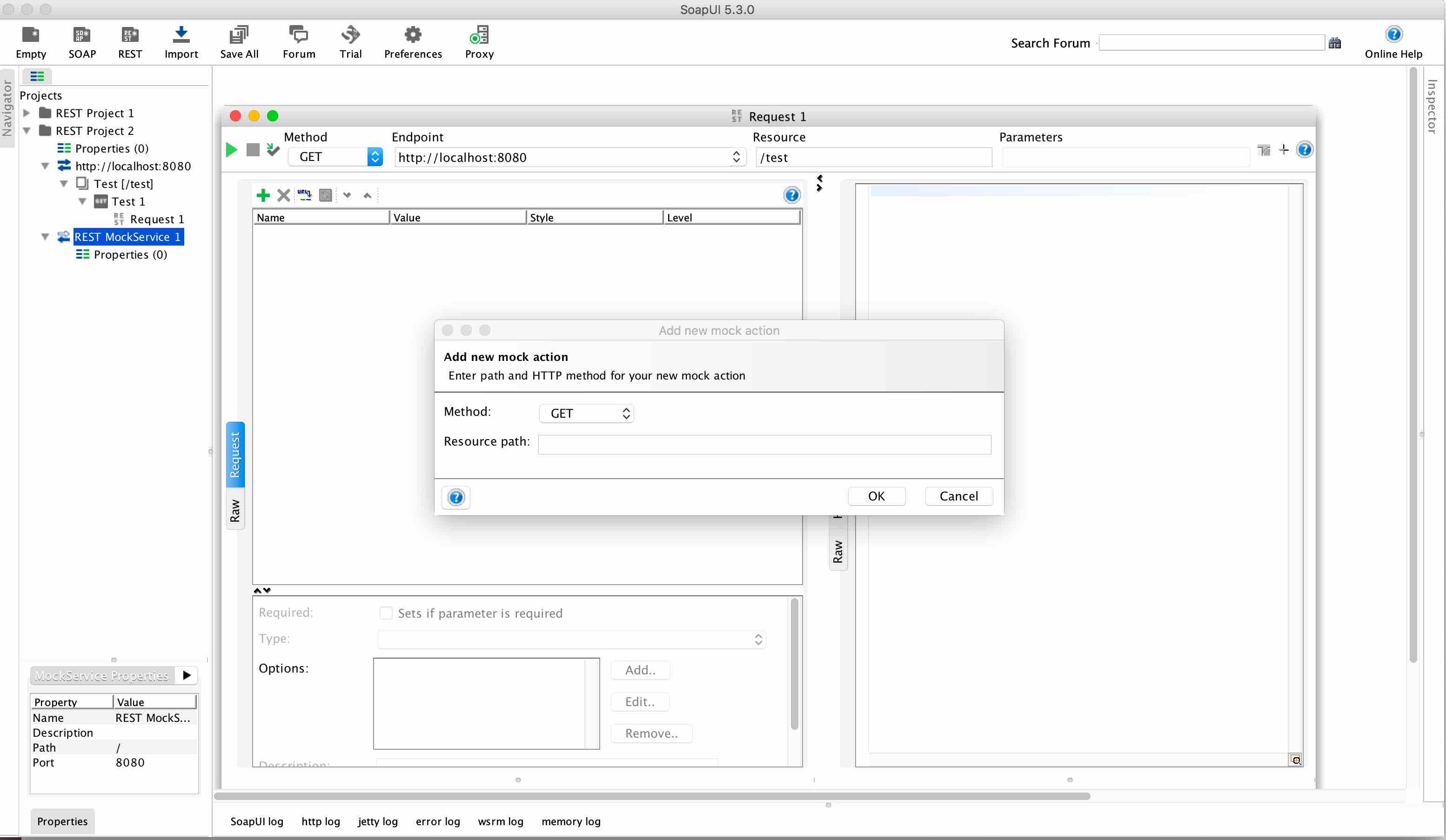The width and height of the screenshot is (1446, 840).
Task: Open the wsrm log tab
Action: [500, 822]
